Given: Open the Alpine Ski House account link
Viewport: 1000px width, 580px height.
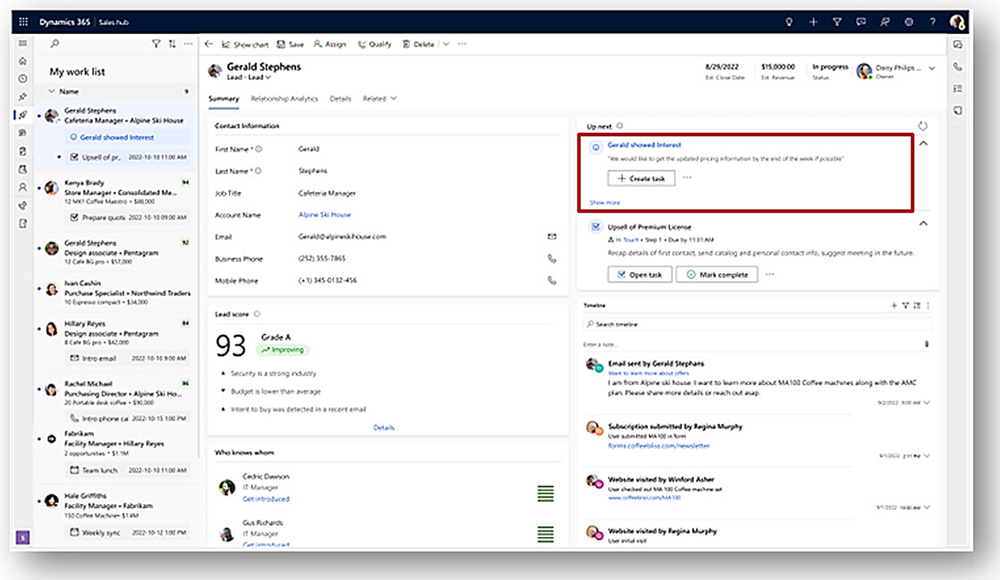Looking at the screenshot, I should coord(325,214).
